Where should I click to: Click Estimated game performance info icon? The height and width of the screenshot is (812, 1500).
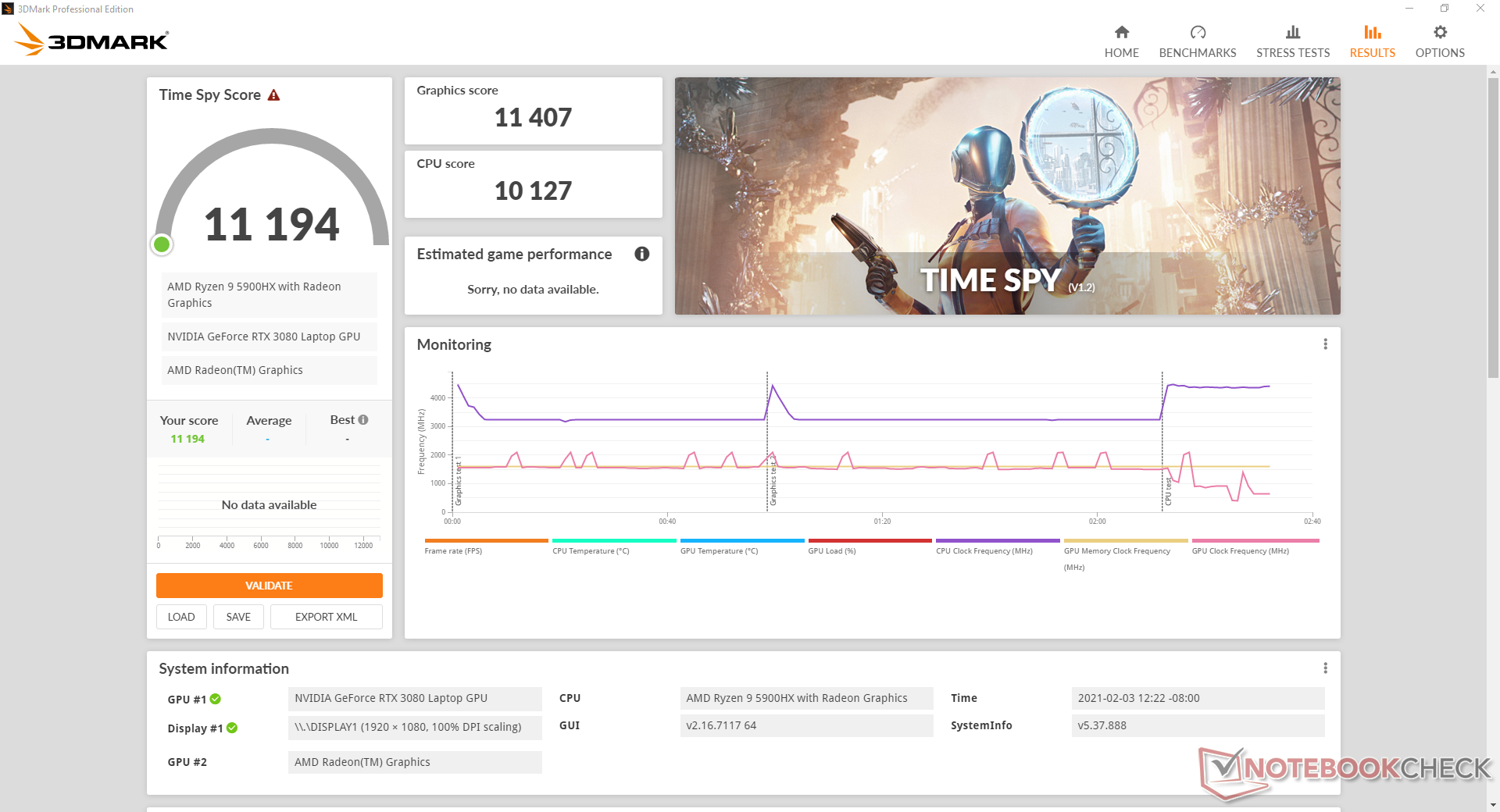[641, 254]
